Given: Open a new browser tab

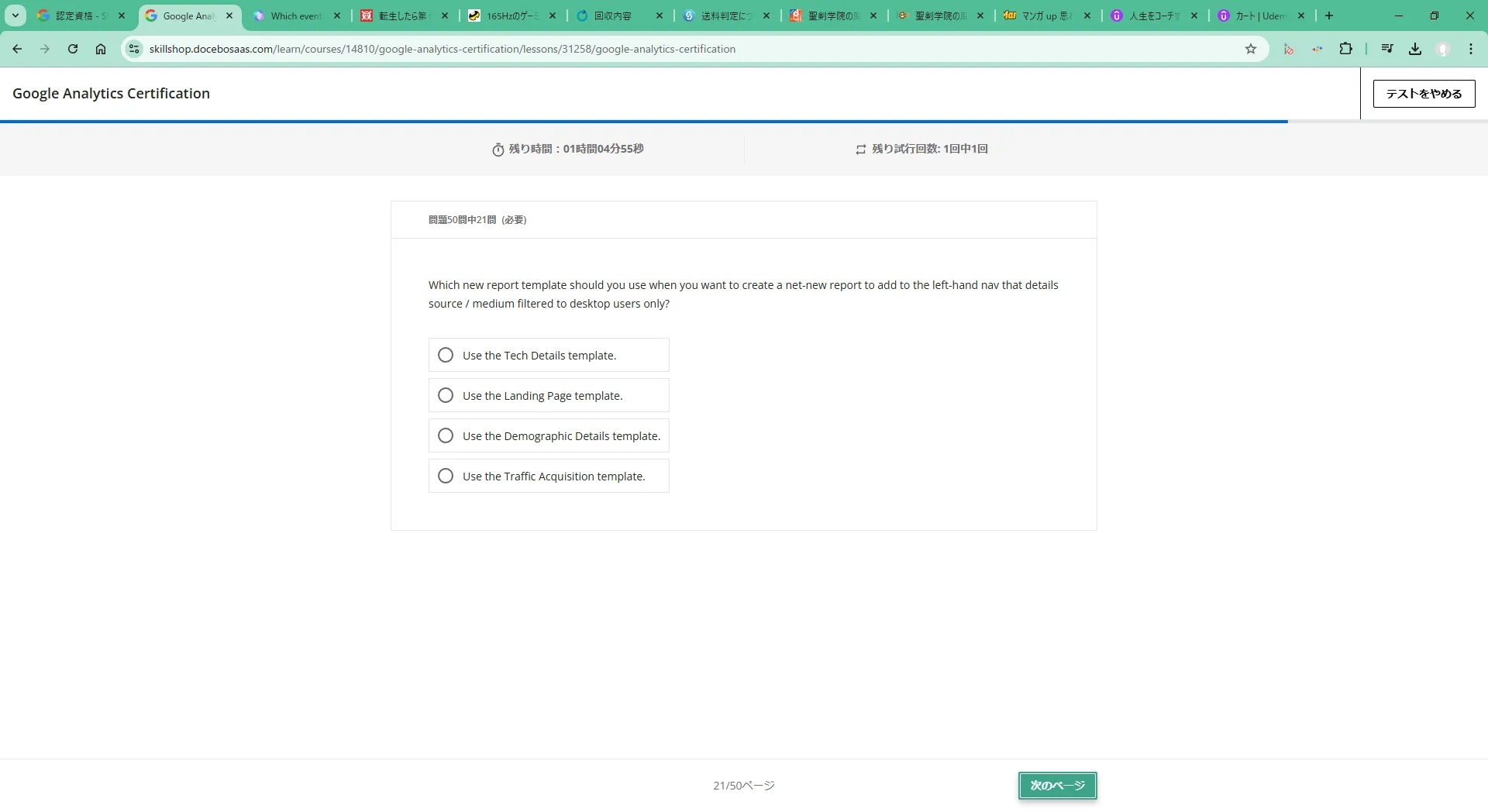Looking at the screenshot, I should (x=1329, y=15).
